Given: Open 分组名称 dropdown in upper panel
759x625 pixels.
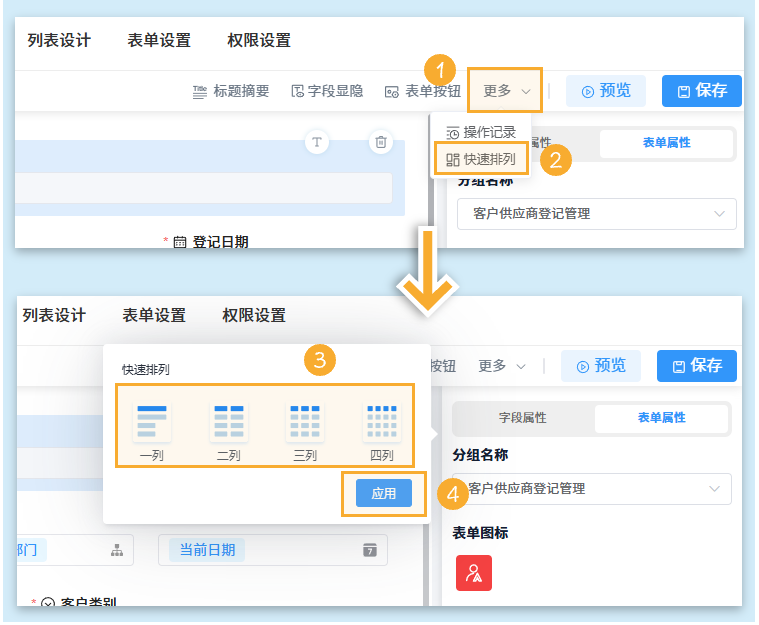Looking at the screenshot, I should coord(597,213).
